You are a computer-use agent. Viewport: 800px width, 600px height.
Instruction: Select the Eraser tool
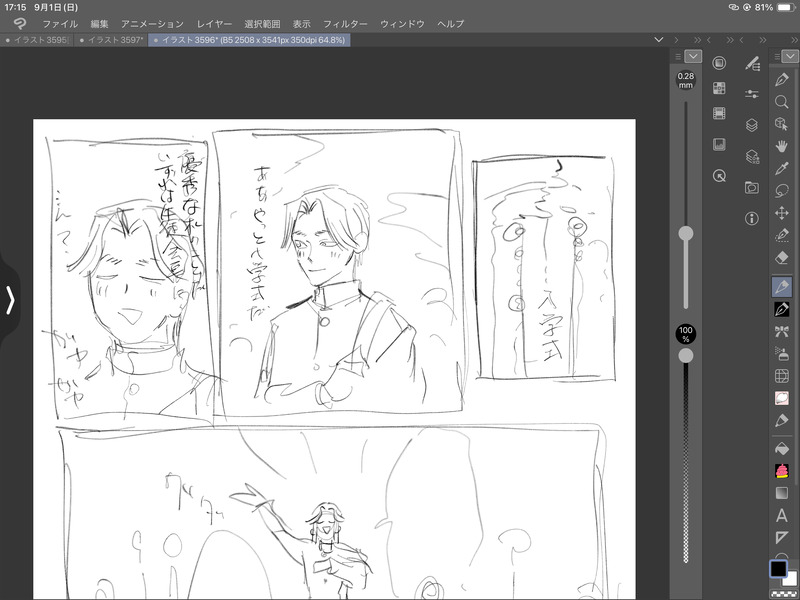[x=781, y=258]
